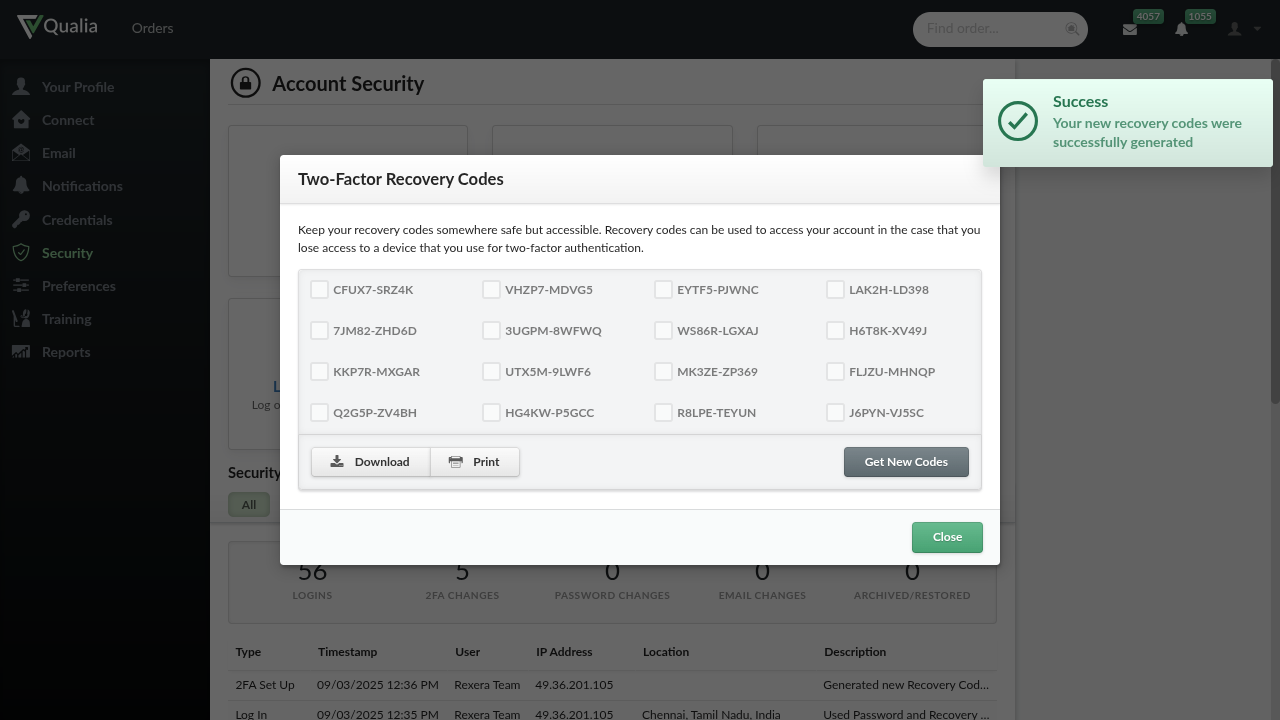
Task: Open the mail envelope icon with 4057 badge
Action: click(x=1130, y=29)
